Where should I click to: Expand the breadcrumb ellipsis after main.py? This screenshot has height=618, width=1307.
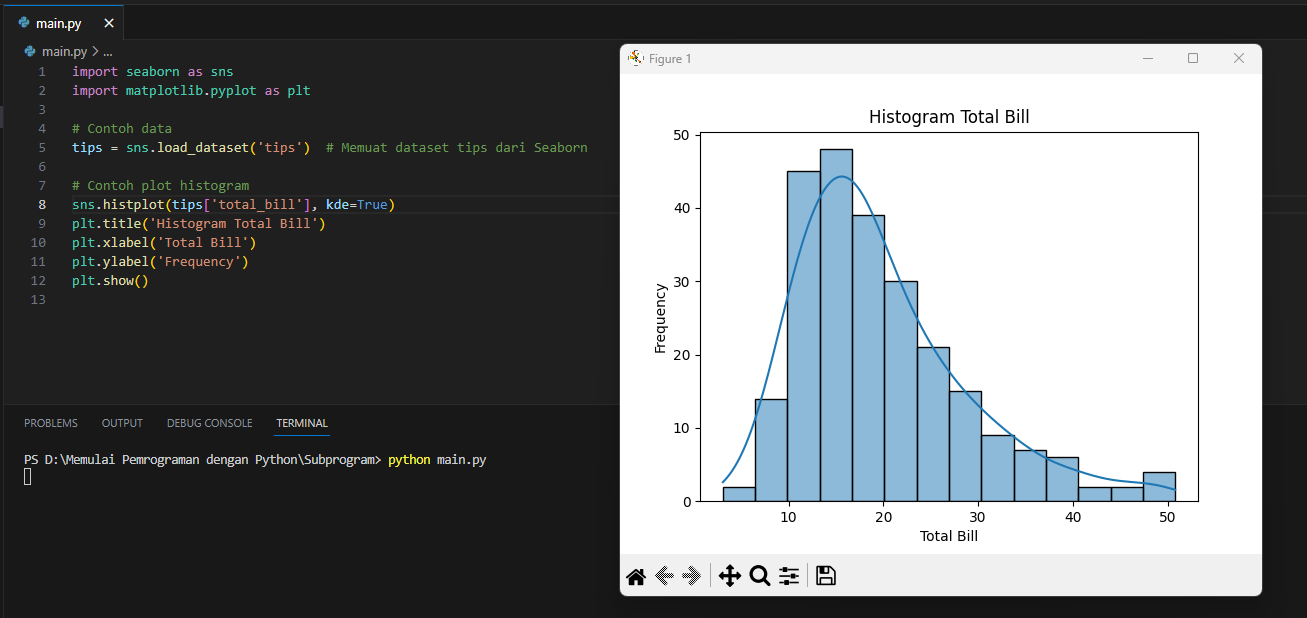[x=108, y=51]
